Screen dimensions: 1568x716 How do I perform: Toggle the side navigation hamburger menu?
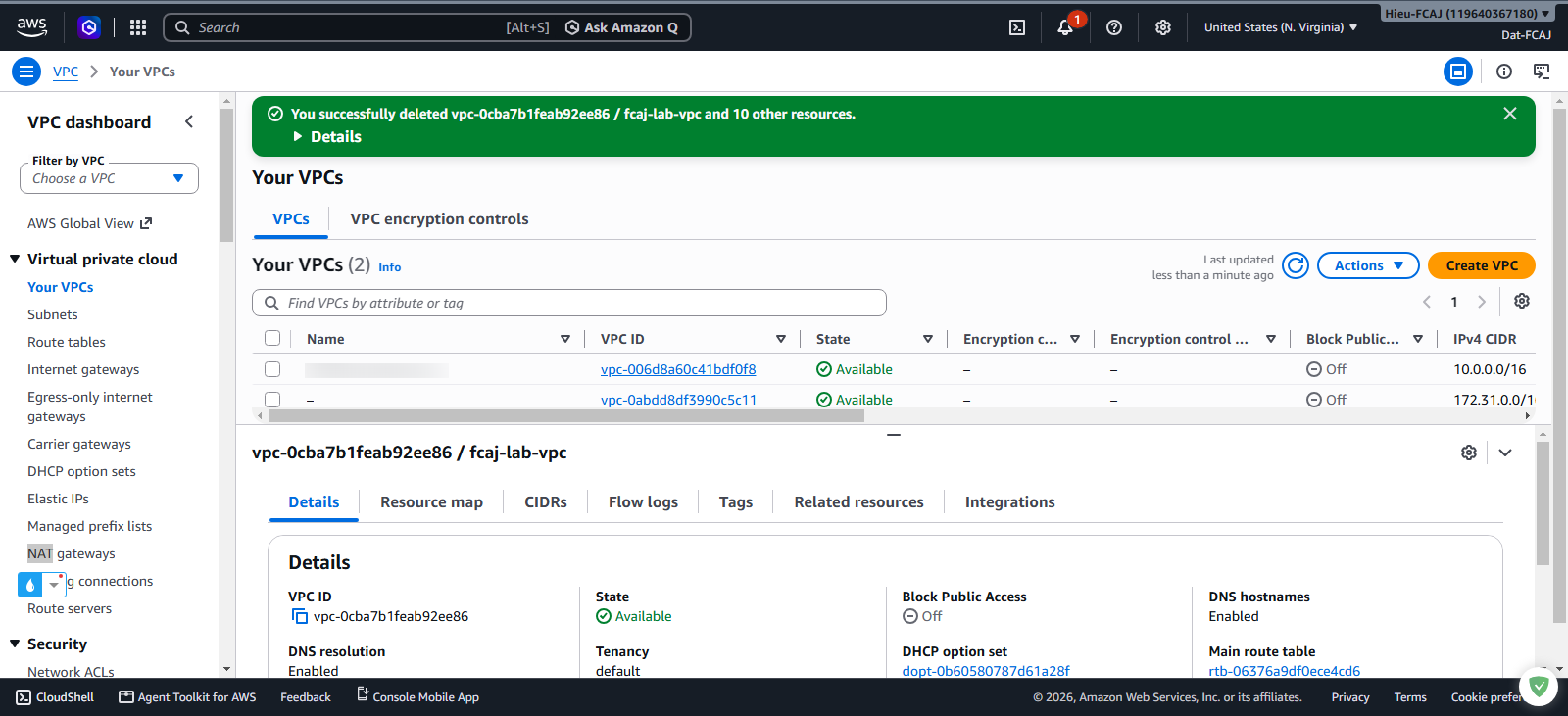tap(26, 72)
